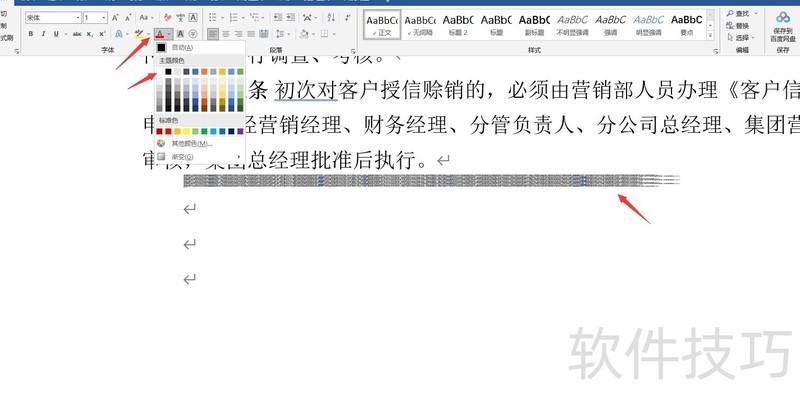This screenshot has width=800, height=413.
Task: Click the numbered list icon
Action: (x=233, y=18)
